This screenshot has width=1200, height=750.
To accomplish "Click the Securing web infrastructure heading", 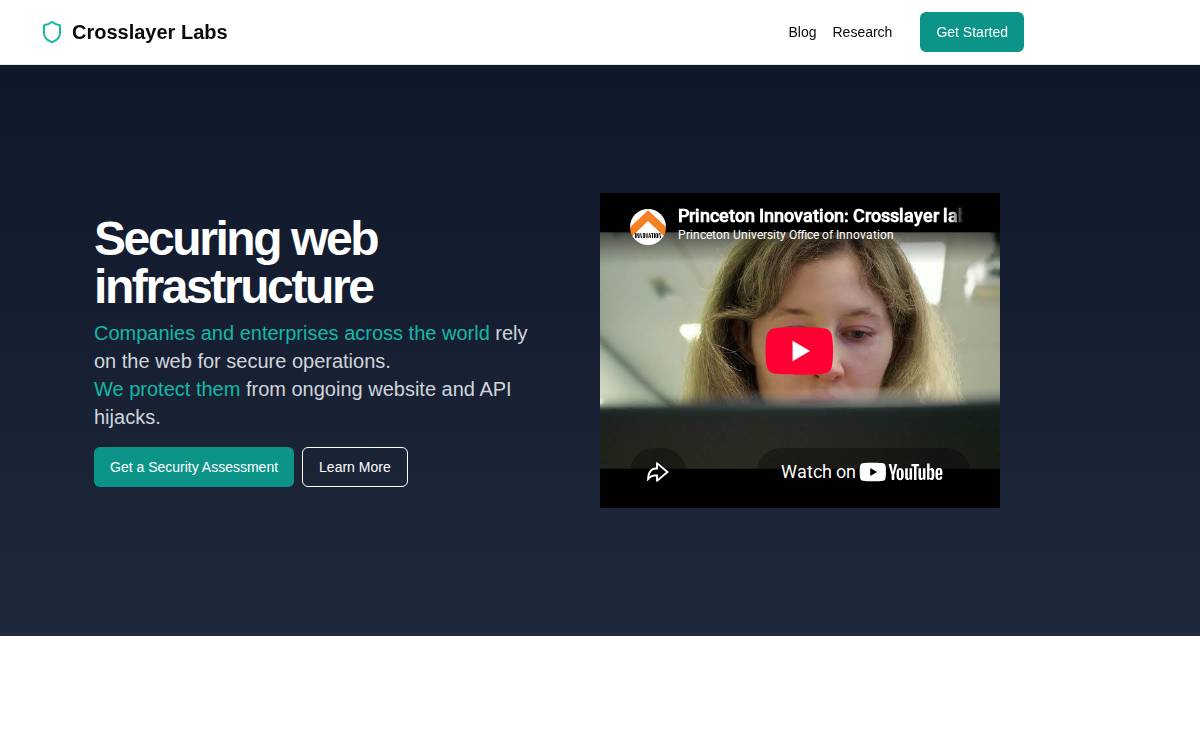I will pos(236,263).
